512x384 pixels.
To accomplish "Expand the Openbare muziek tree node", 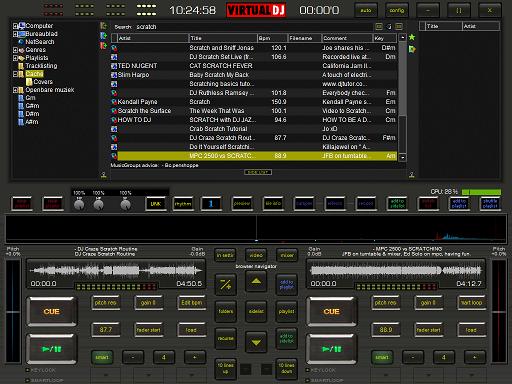I will 15,90.
